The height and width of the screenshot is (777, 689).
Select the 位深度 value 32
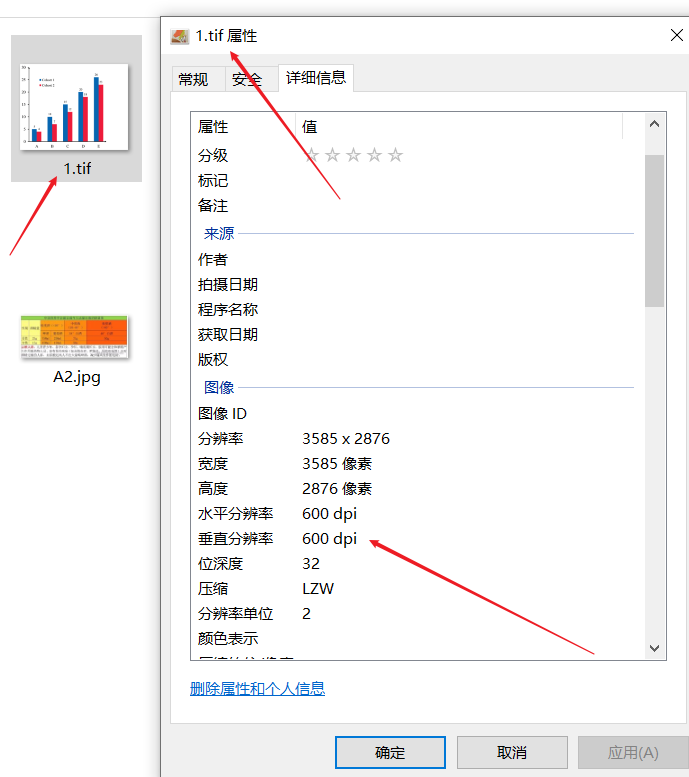pyautogui.click(x=311, y=564)
